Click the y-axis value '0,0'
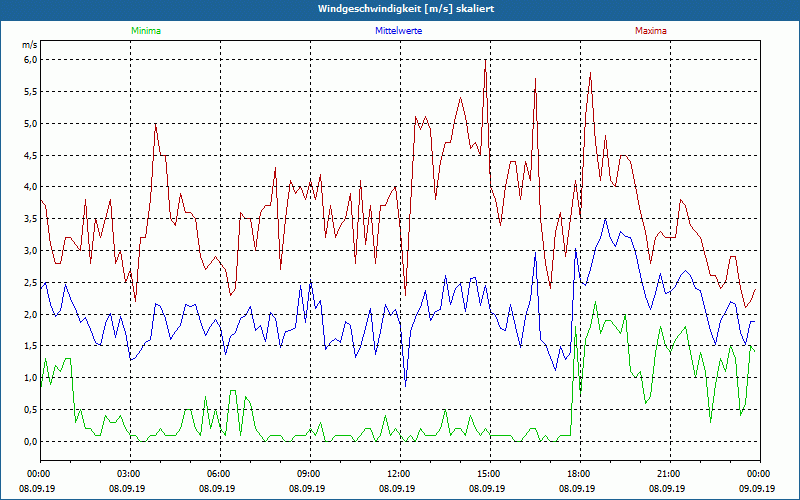This screenshot has width=800, height=500. point(31,442)
